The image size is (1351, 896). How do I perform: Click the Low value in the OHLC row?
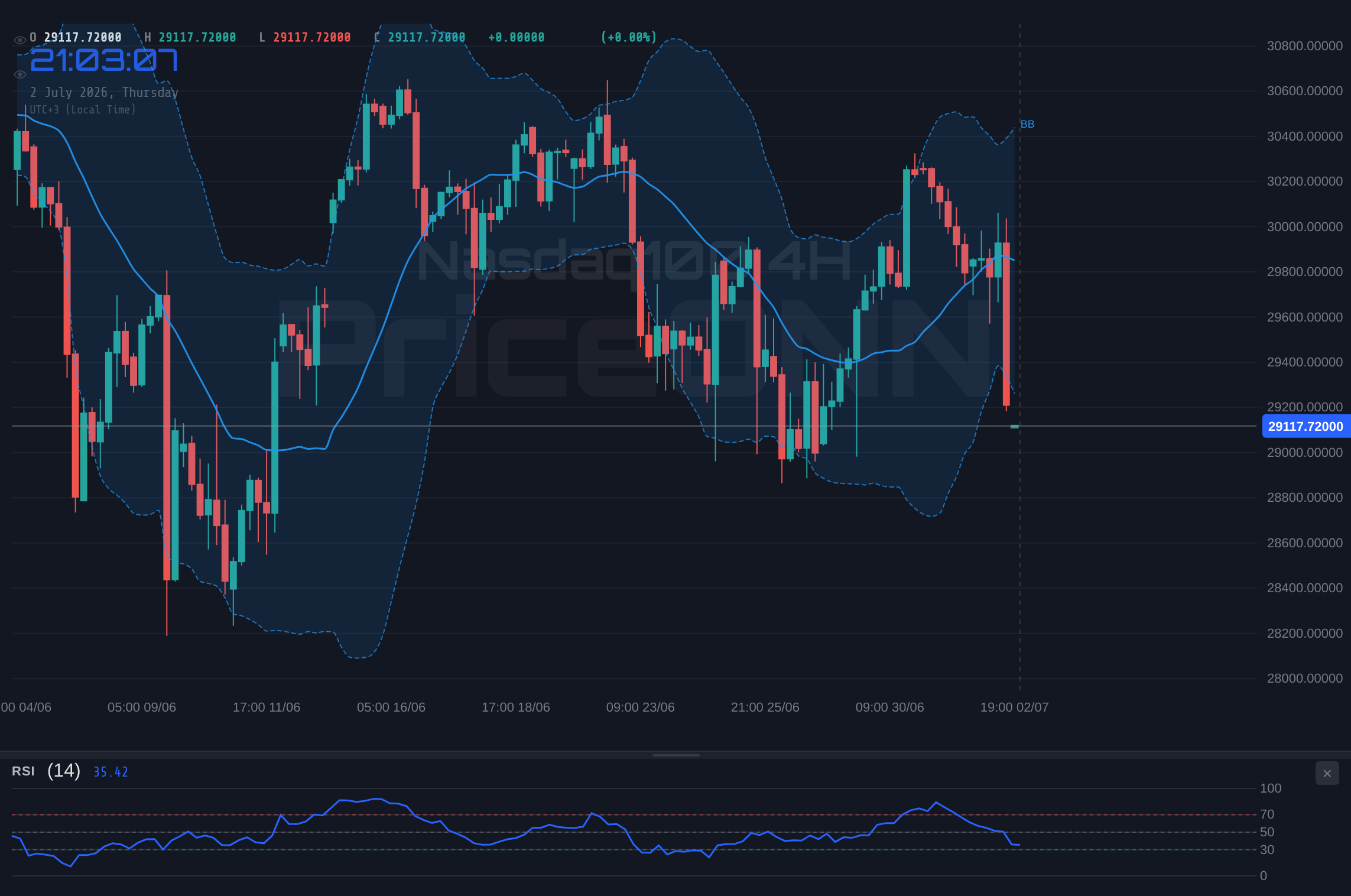click(311, 37)
